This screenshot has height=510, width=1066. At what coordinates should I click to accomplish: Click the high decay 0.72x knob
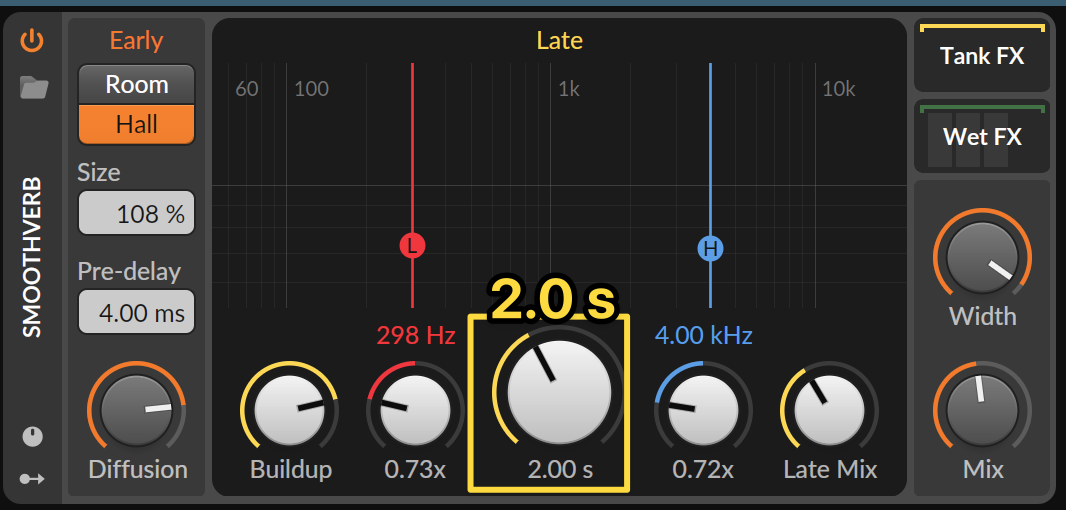coord(703,409)
